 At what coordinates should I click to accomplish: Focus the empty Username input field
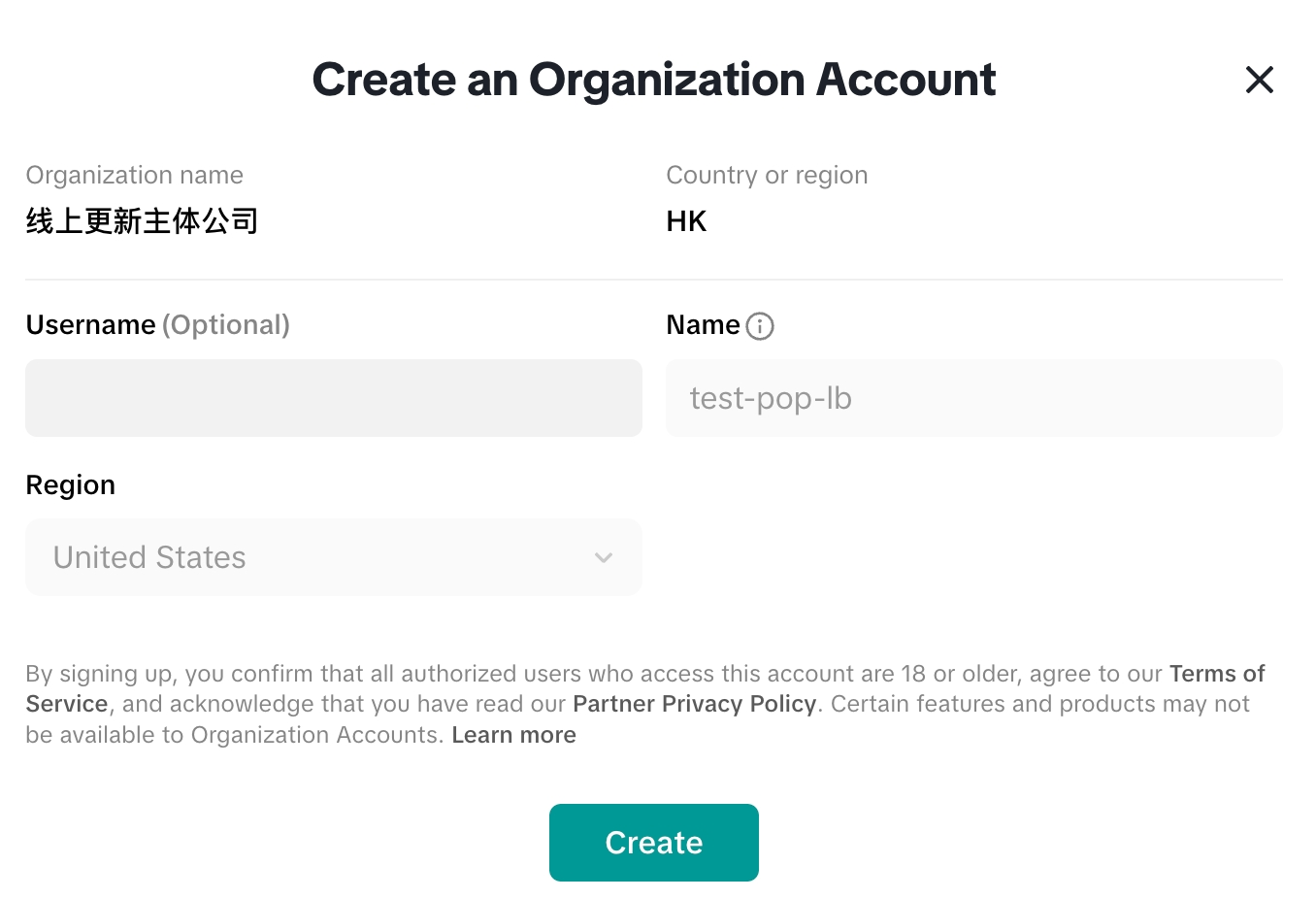click(333, 398)
